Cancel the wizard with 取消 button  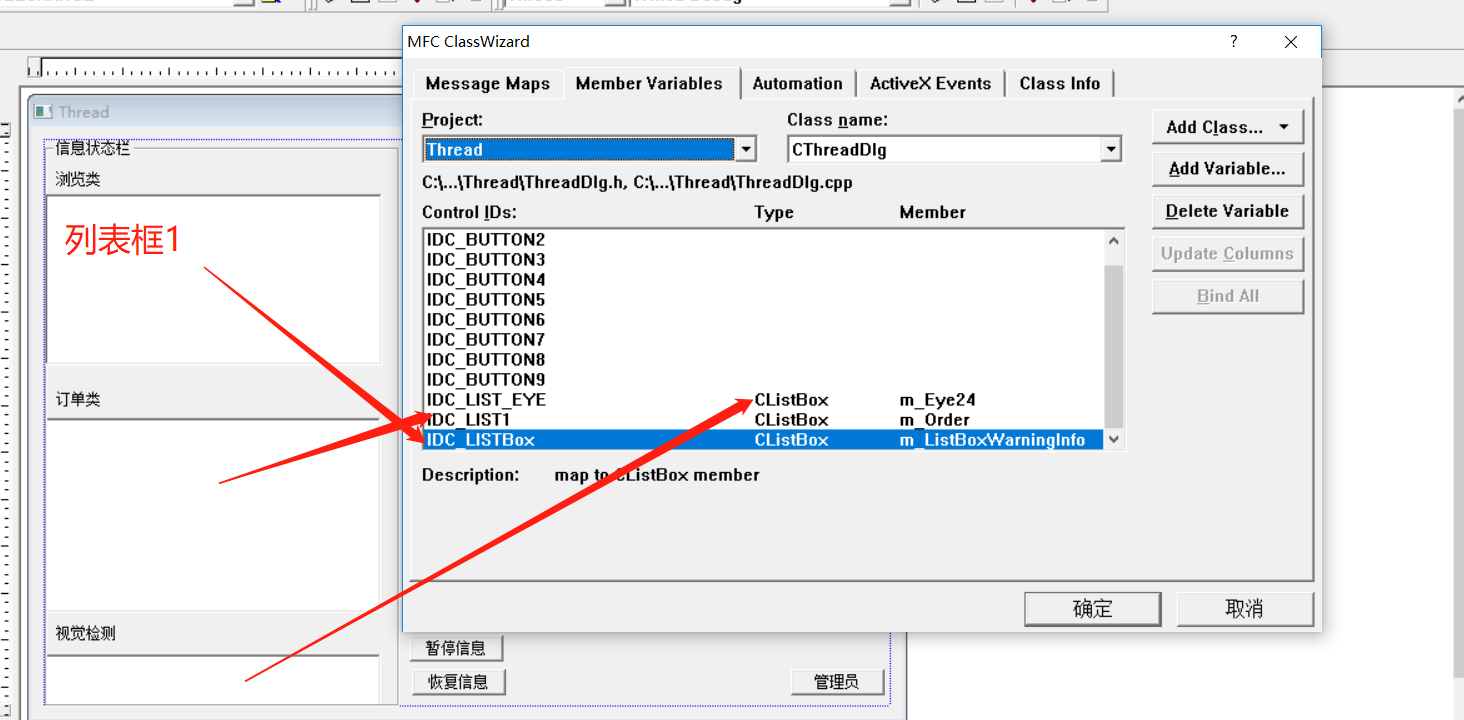coord(1244,608)
